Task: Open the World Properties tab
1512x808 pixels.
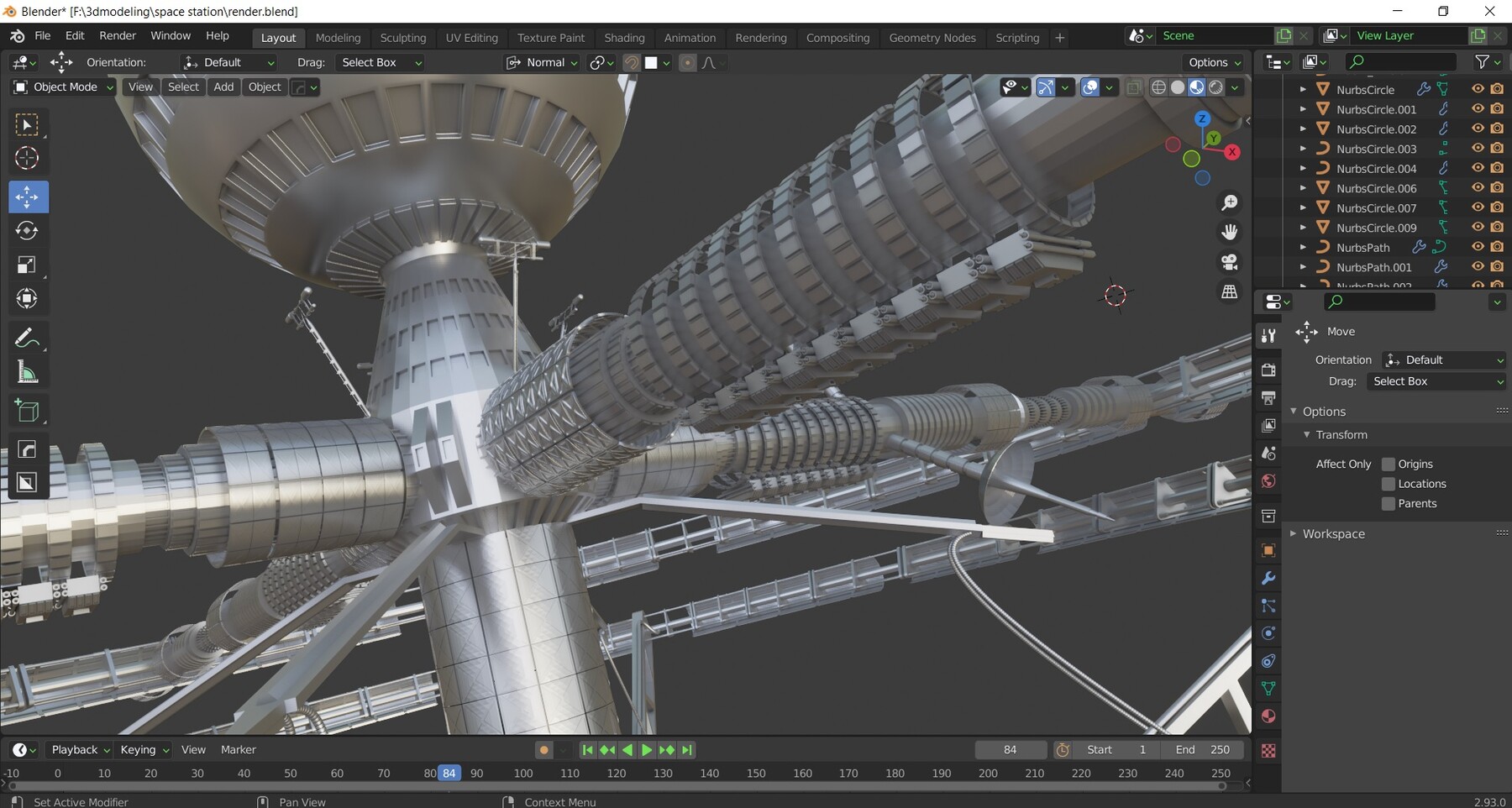Action: coord(1268,481)
